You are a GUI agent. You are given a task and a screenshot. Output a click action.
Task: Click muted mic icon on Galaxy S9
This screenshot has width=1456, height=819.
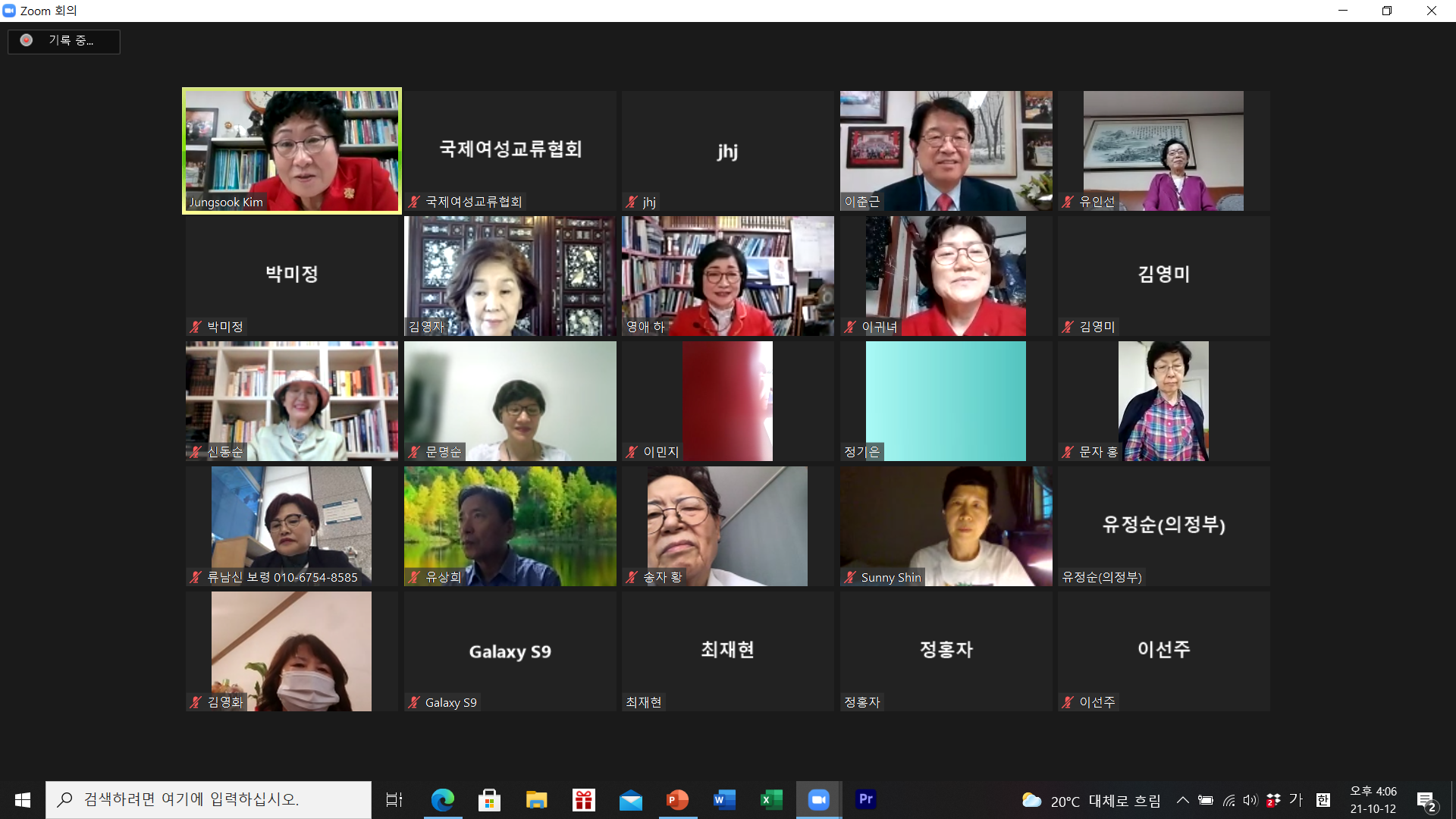[x=414, y=702]
